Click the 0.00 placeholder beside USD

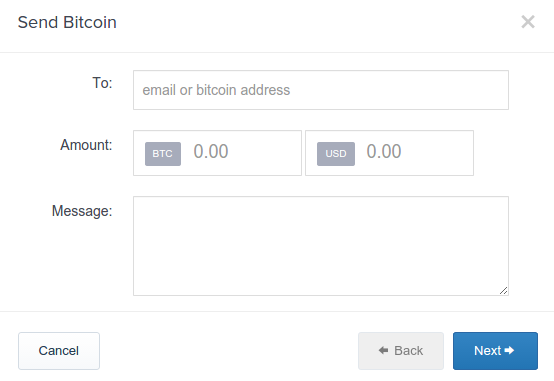pyautogui.click(x=384, y=151)
